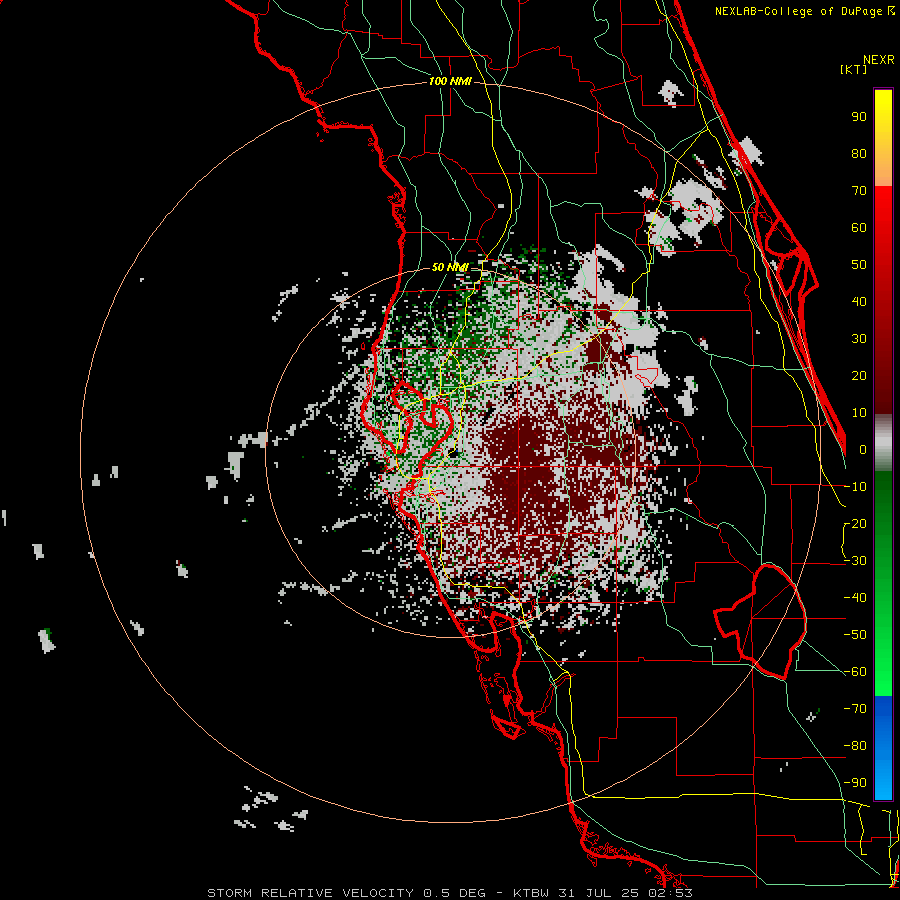
Task: Click the 60 value on velocity scale
Action: (859, 227)
